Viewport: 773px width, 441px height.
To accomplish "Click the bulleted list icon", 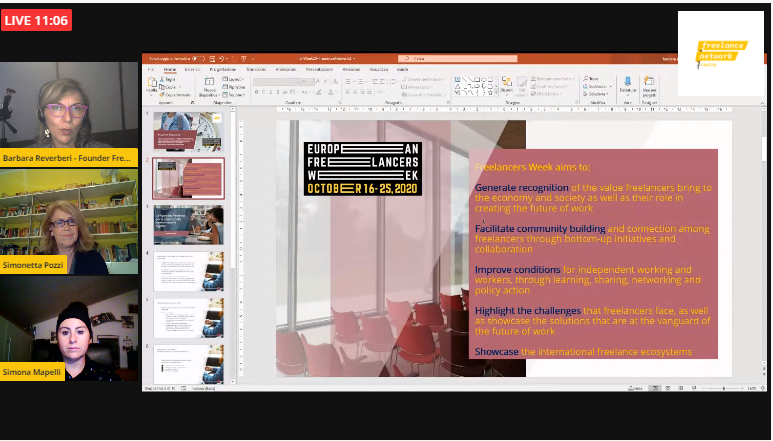I will (348, 81).
